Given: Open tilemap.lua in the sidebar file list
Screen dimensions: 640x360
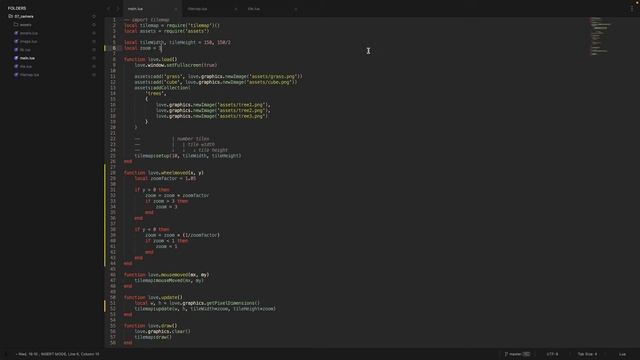Looking at the screenshot, I should tap(29, 75).
